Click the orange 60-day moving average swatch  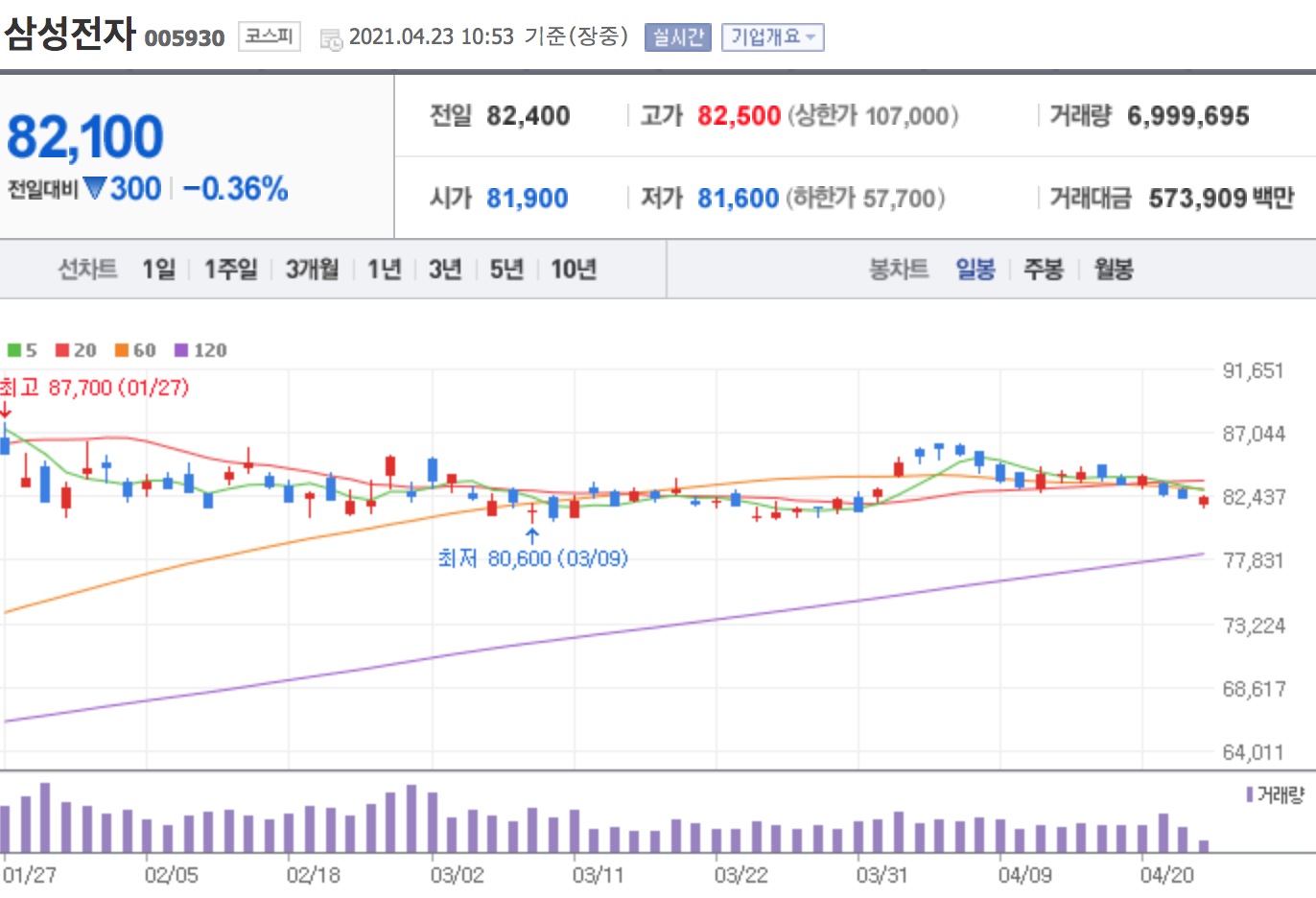point(122,350)
